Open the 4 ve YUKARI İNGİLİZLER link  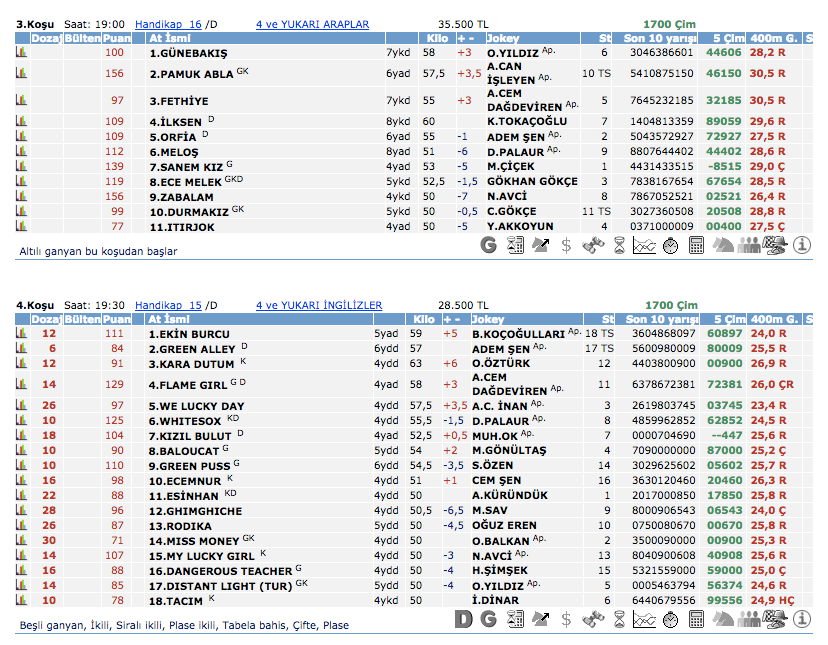pyautogui.click(x=319, y=305)
